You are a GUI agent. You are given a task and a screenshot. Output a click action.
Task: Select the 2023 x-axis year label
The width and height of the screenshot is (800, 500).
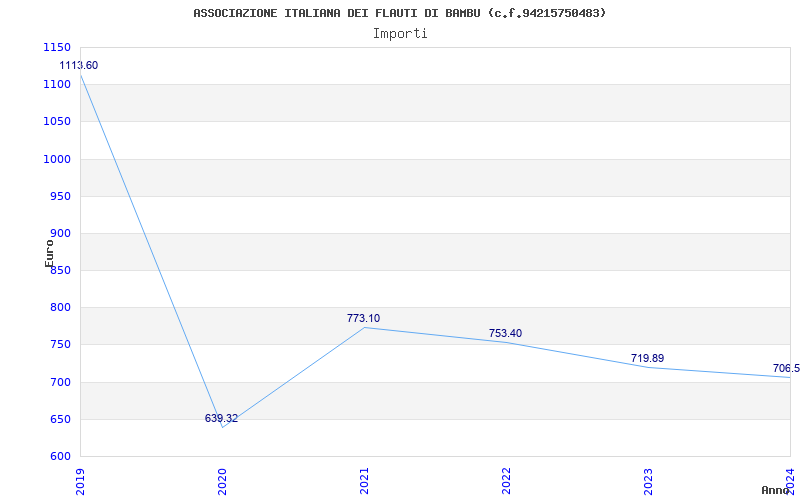(648, 481)
